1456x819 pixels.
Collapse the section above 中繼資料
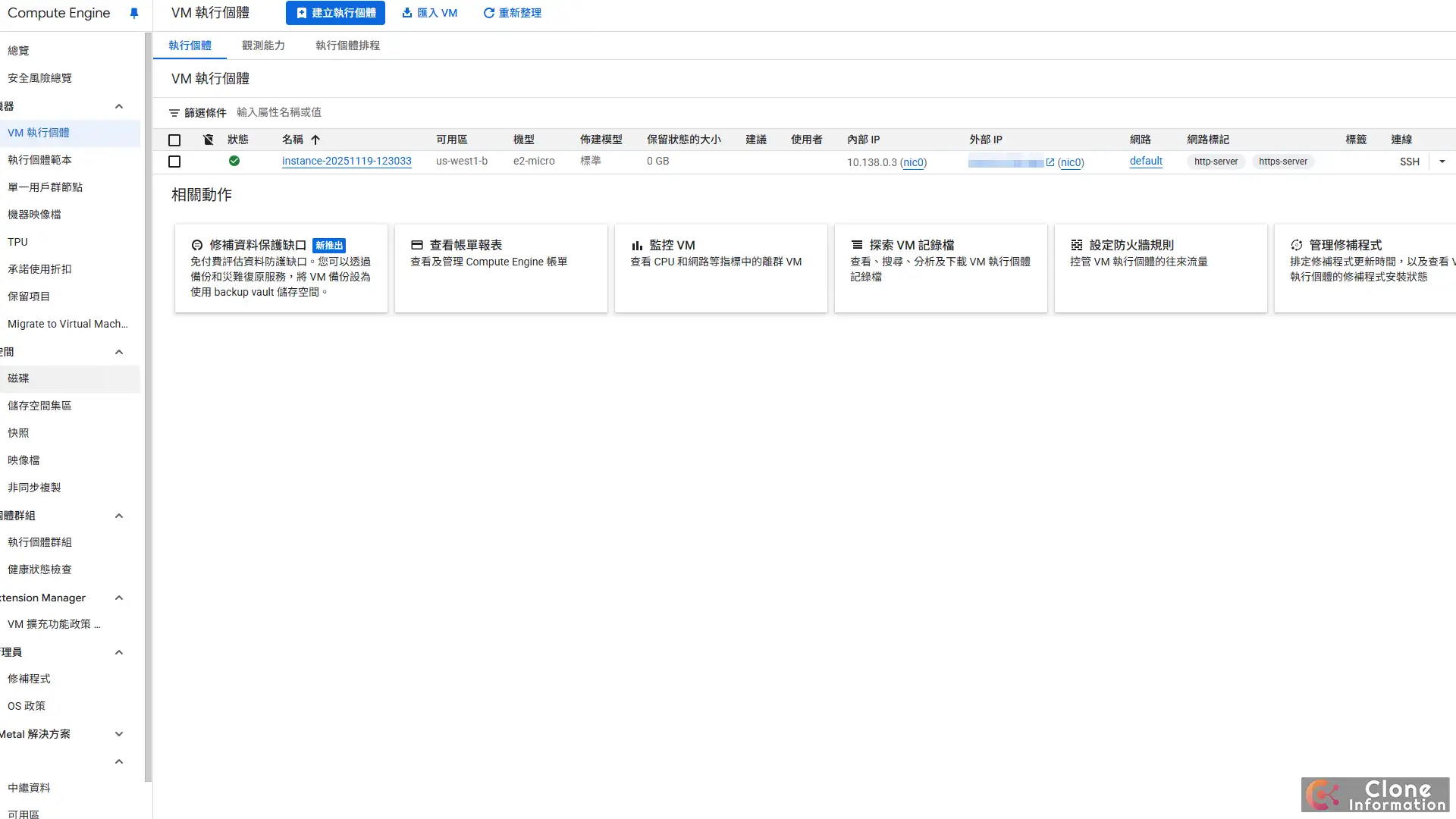pyautogui.click(x=119, y=761)
